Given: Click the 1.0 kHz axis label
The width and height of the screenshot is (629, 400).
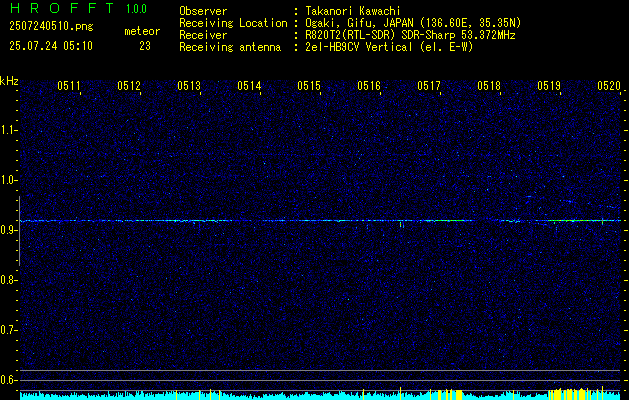Looking at the screenshot, I should tap(7, 181).
